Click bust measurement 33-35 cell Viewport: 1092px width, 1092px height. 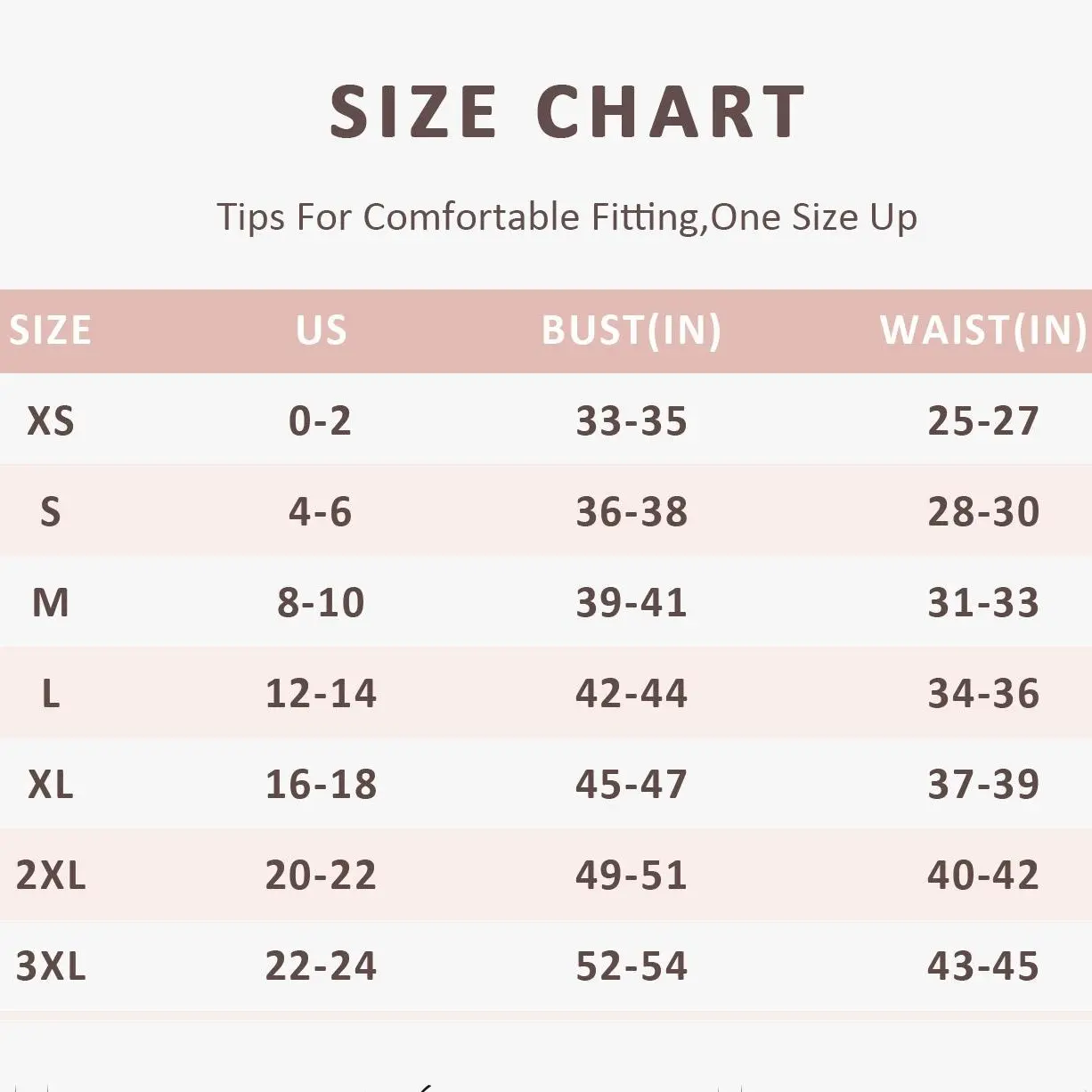[x=632, y=421]
